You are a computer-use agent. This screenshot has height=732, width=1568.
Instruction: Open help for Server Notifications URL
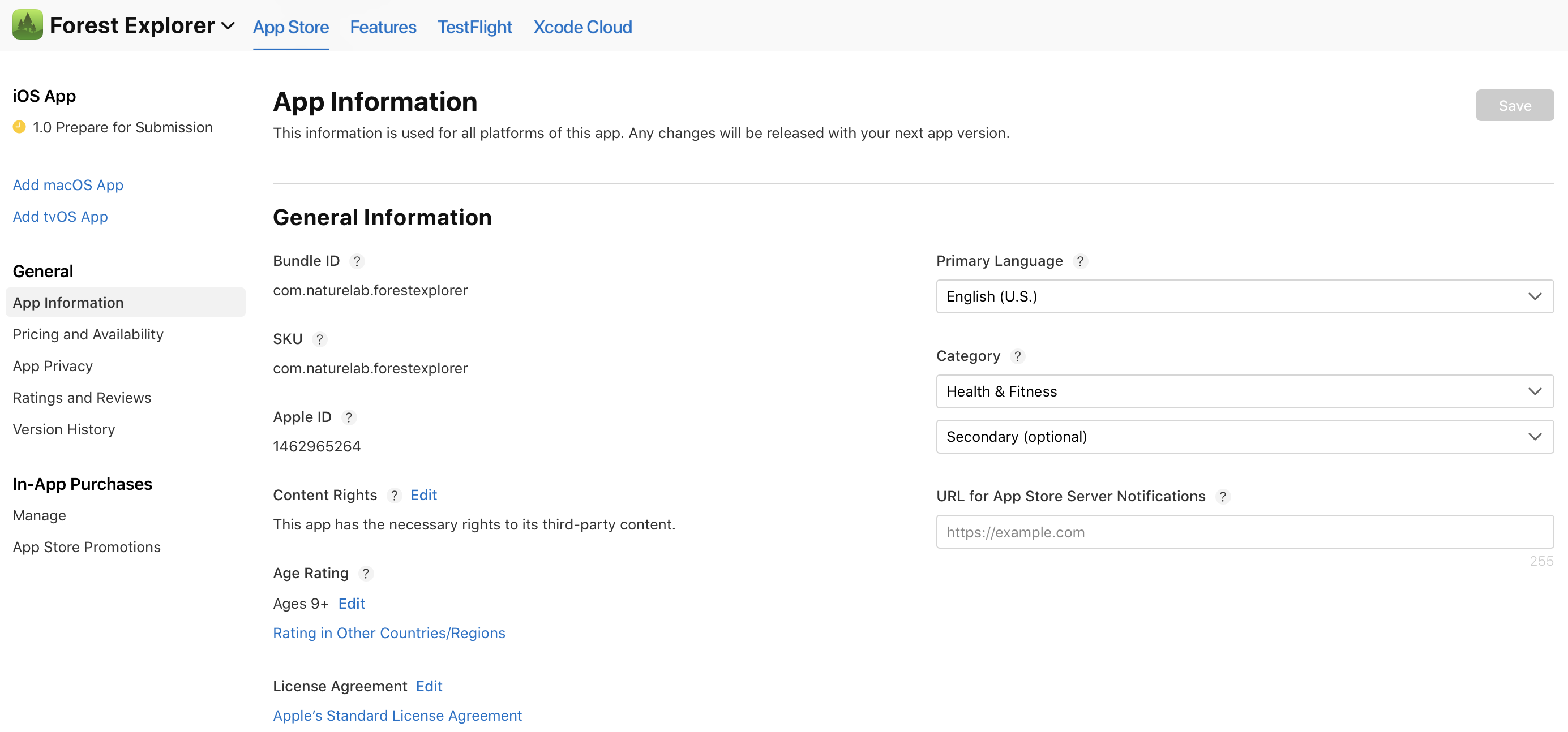pos(1222,497)
